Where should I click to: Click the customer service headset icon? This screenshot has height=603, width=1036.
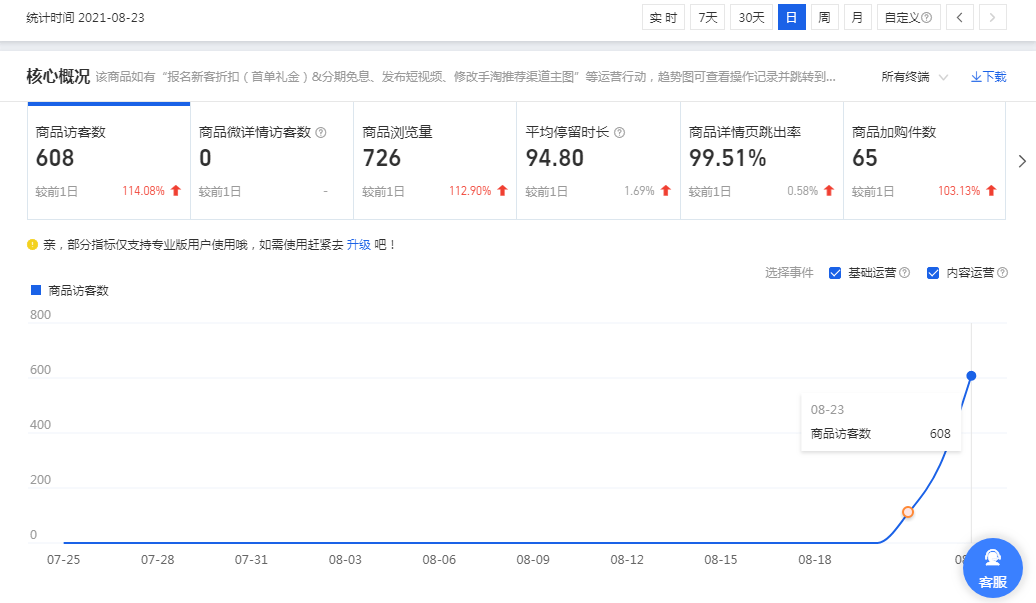[x=992, y=559]
